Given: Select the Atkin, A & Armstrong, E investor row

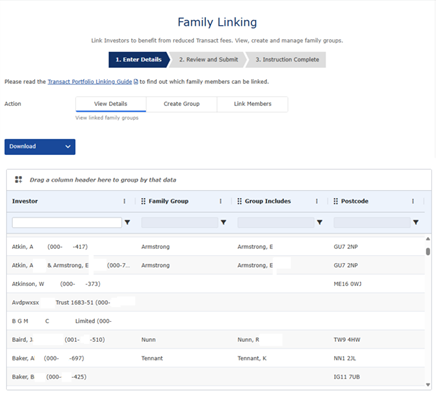Looking at the screenshot, I should click(216, 265).
